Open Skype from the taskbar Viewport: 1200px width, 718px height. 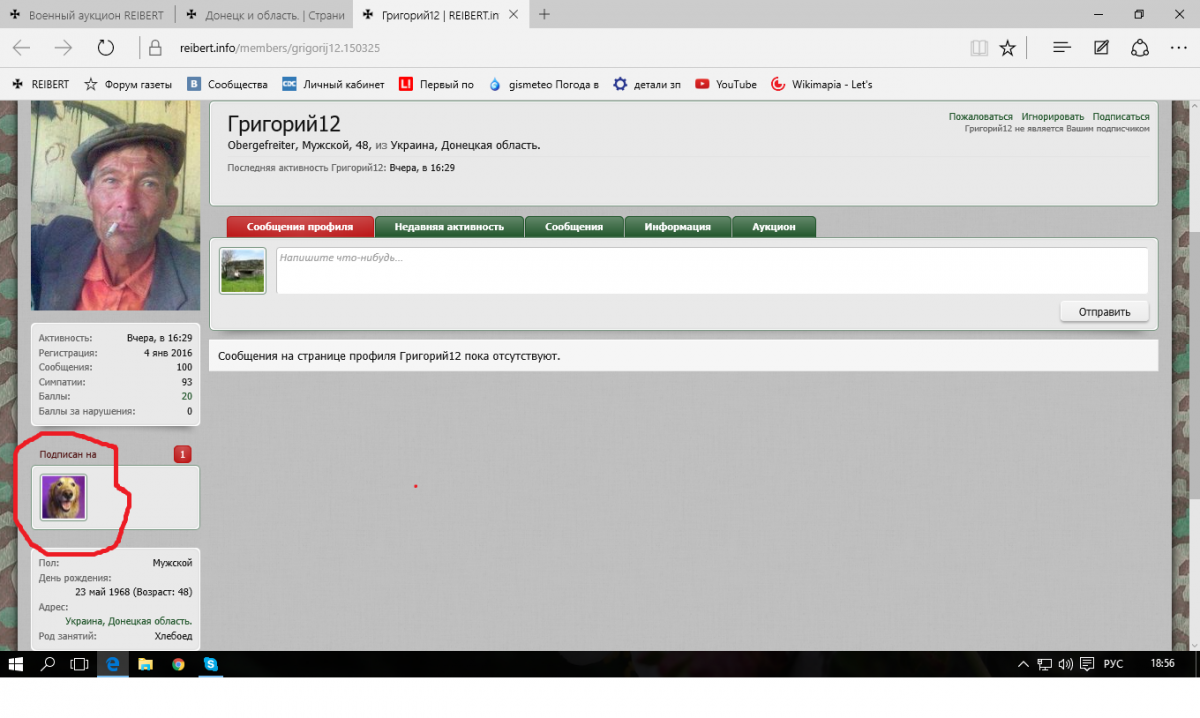tap(211, 664)
